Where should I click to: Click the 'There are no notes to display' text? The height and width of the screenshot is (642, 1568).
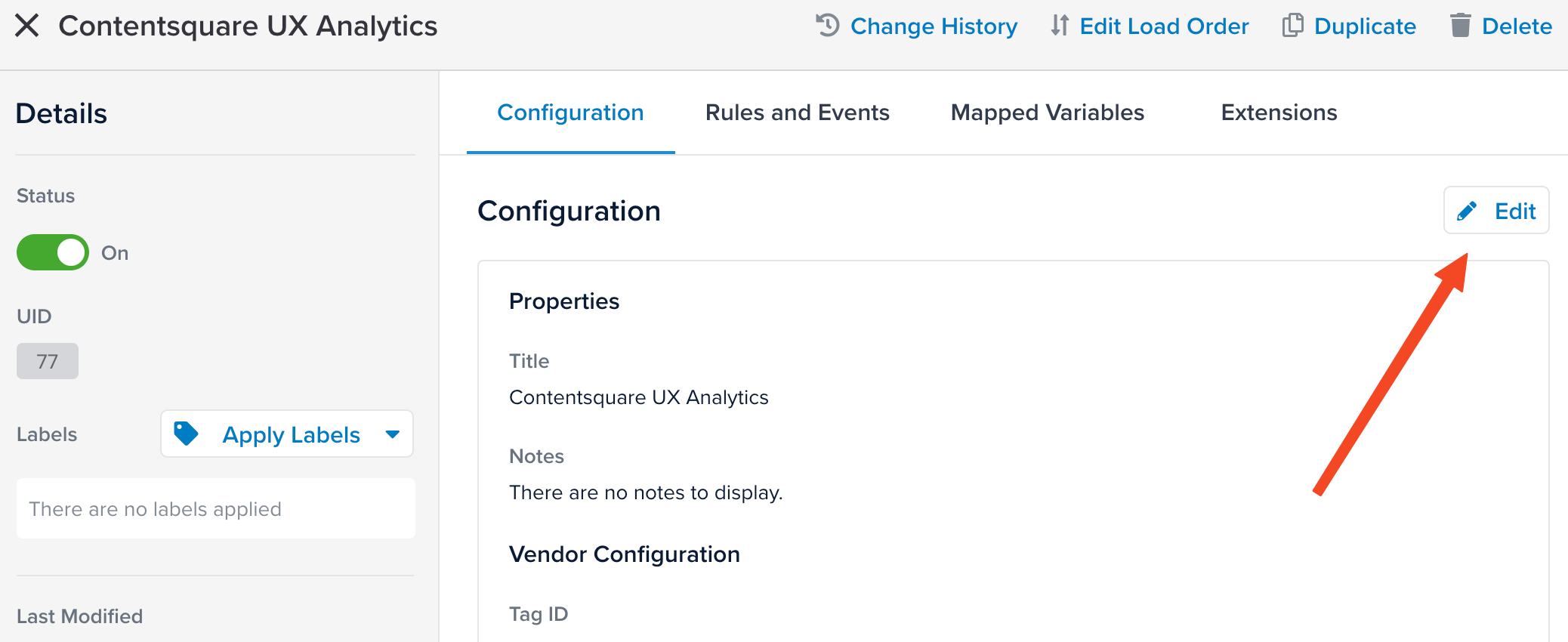coord(646,492)
